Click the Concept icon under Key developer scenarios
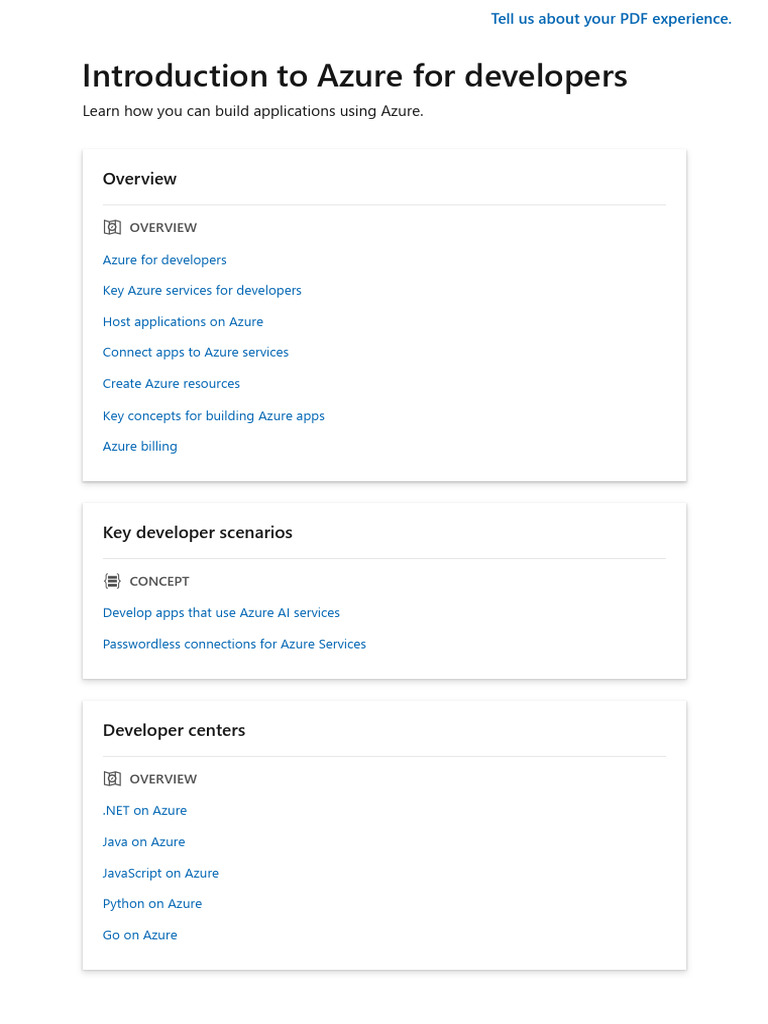 pyautogui.click(x=112, y=581)
